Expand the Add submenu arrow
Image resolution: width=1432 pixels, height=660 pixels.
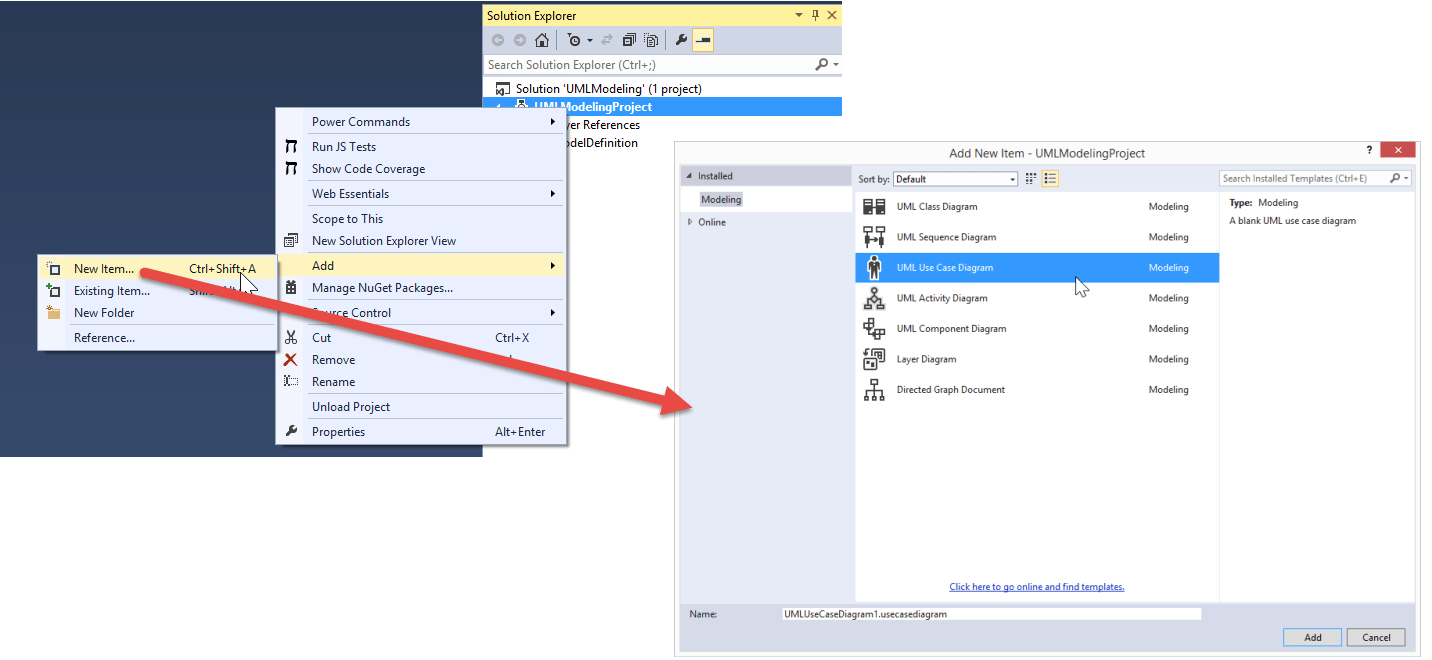553,266
